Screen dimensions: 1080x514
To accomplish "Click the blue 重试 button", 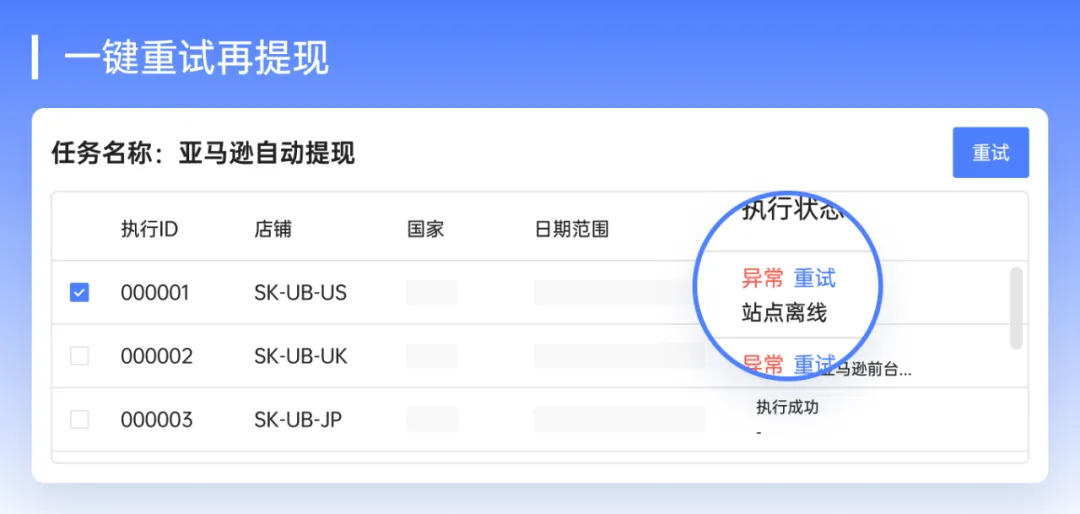I will pyautogui.click(x=990, y=152).
